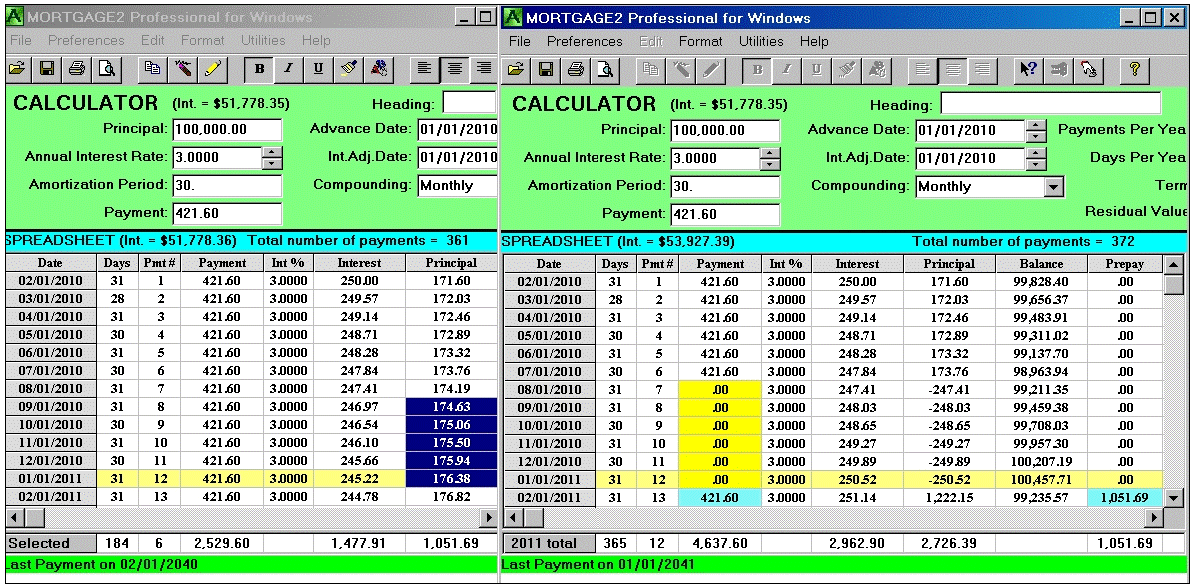Open Utilities menu in right window

[x=761, y=42]
